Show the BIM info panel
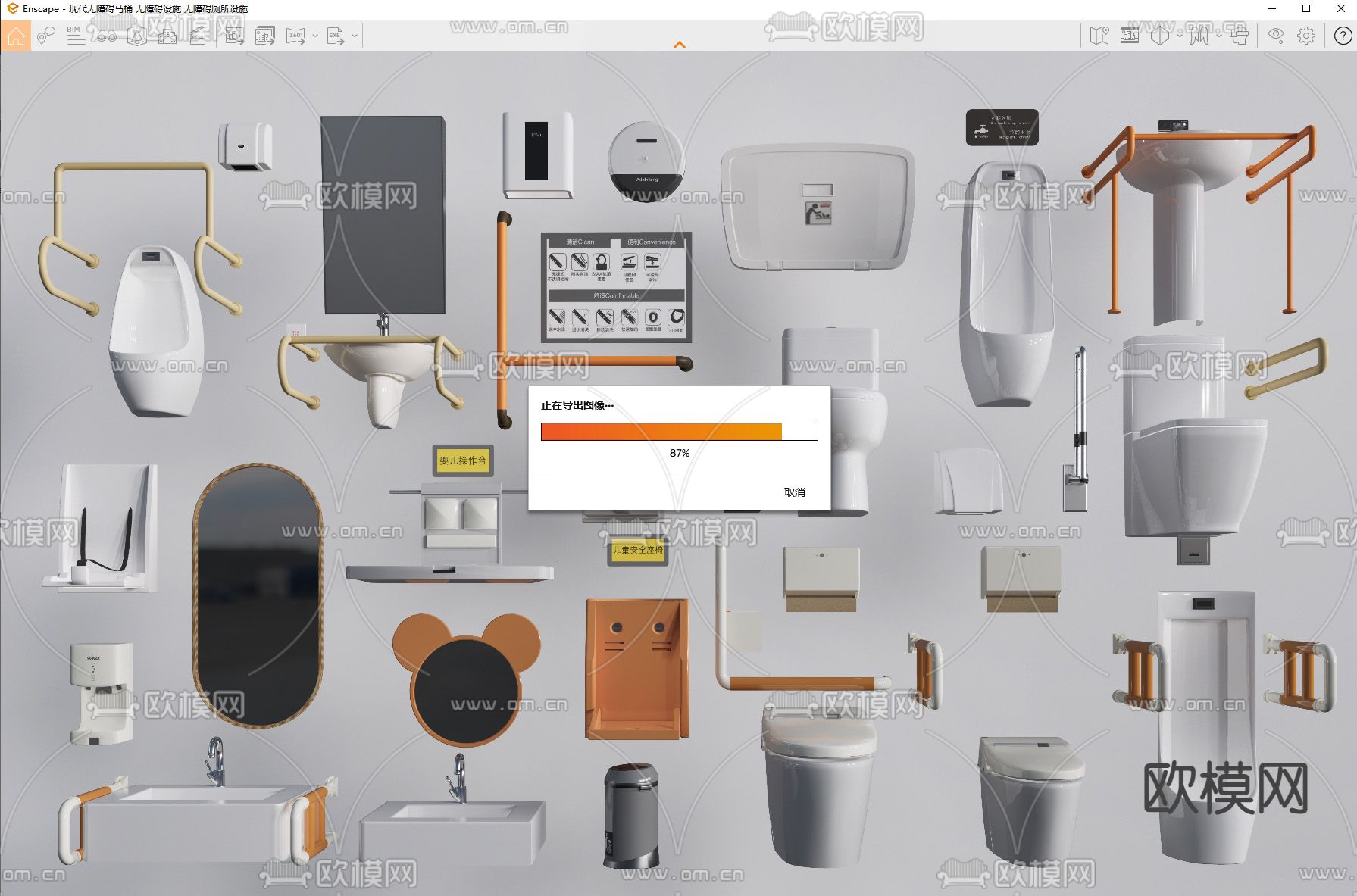The width and height of the screenshot is (1357, 896). [x=75, y=36]
